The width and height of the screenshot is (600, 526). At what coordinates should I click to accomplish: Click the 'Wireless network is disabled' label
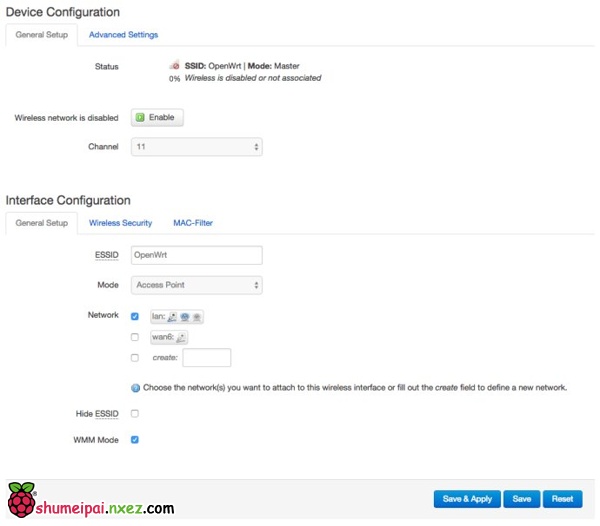pos(66,118)
